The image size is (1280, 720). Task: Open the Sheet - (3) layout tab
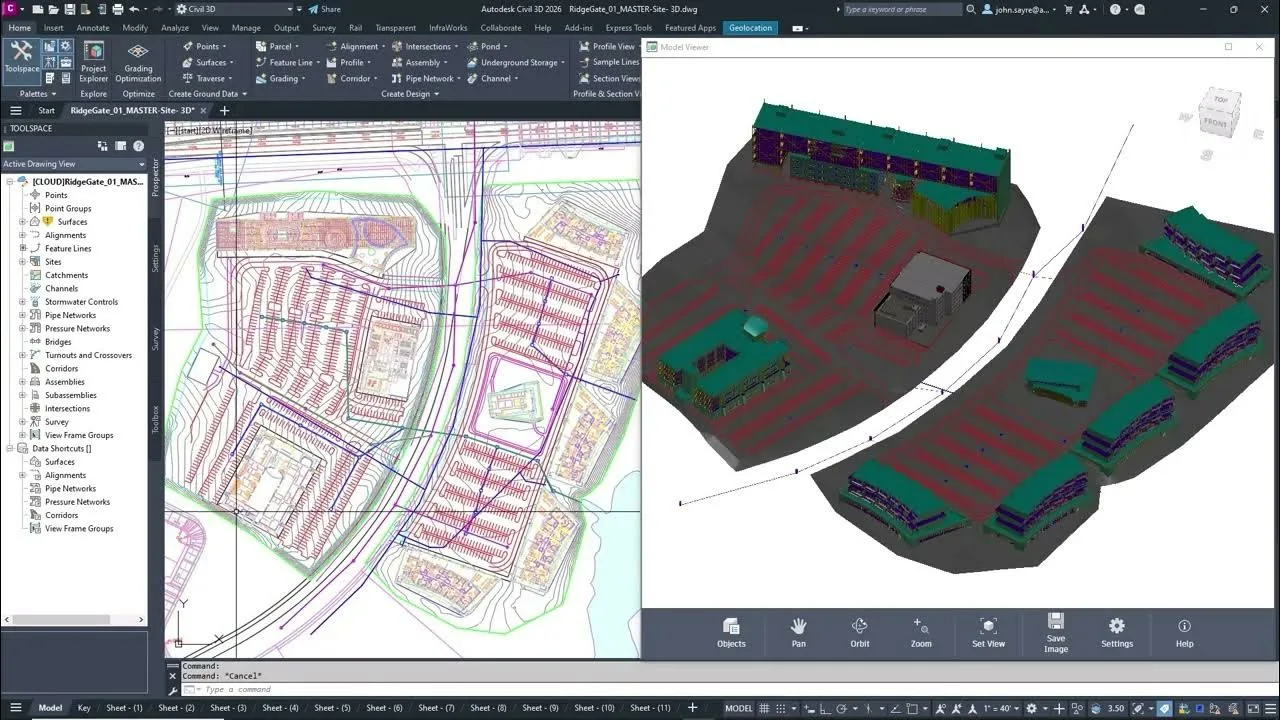point(228,707)
